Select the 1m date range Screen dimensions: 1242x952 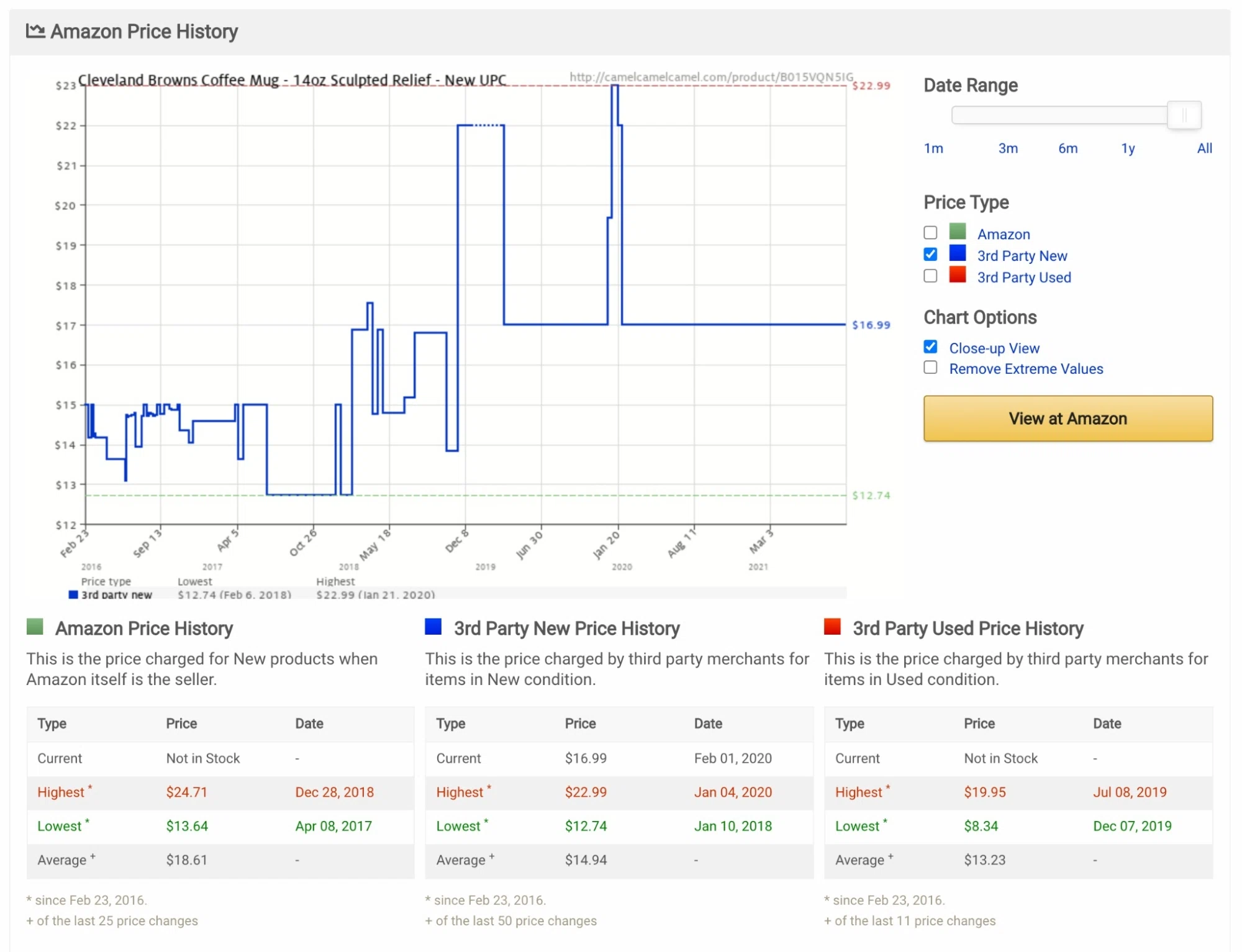pos(933,148)
